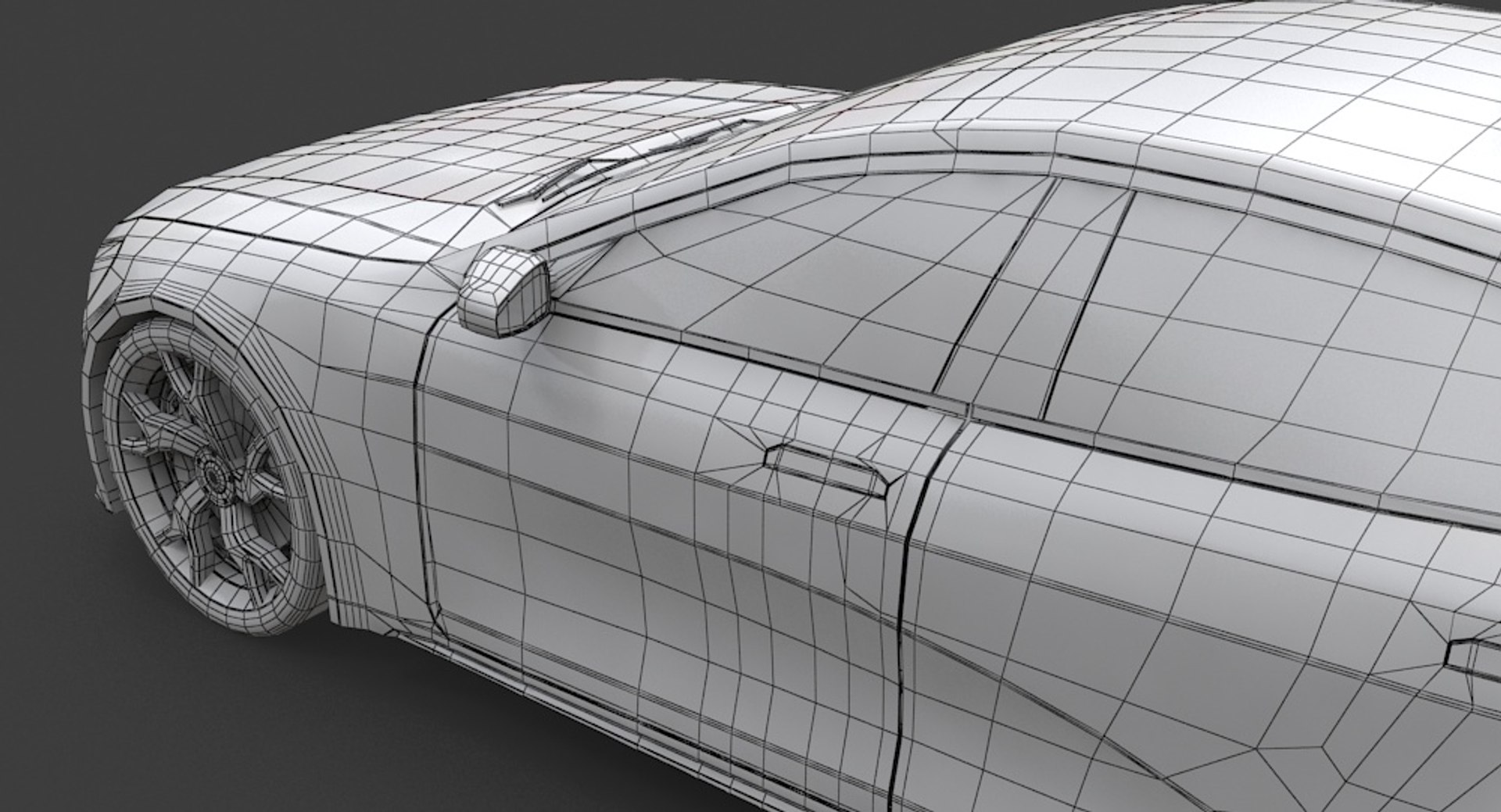Screen dimensions: 1501x812
Task: Select the front door handle
Action: click(x=829, y=470)
